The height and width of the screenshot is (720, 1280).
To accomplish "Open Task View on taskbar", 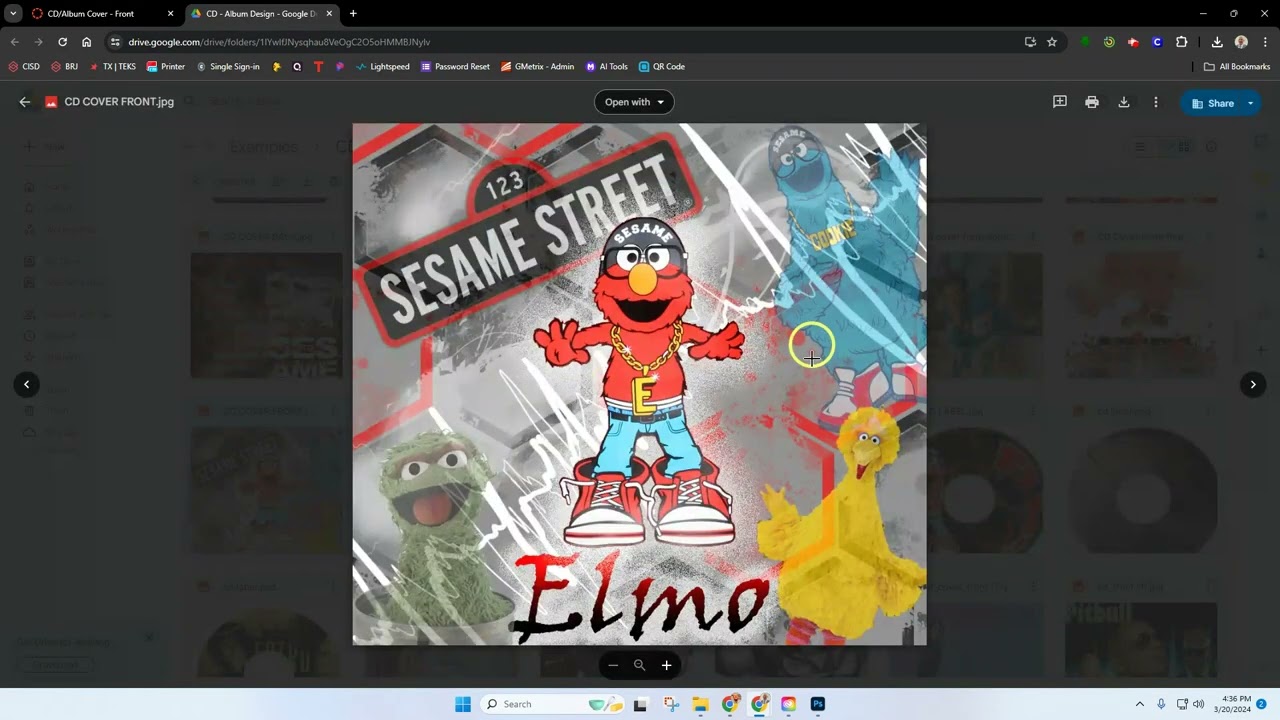I will (640, 704).
